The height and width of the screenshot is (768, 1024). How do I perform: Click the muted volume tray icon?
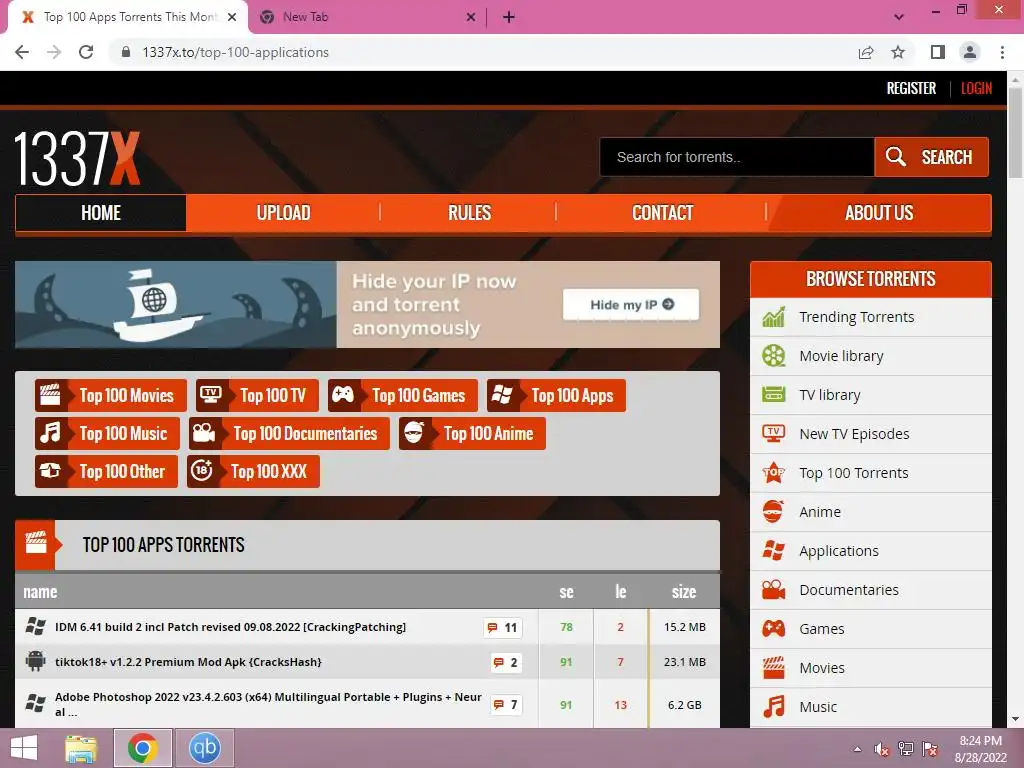pyautogui.click(x=882, y=749)
